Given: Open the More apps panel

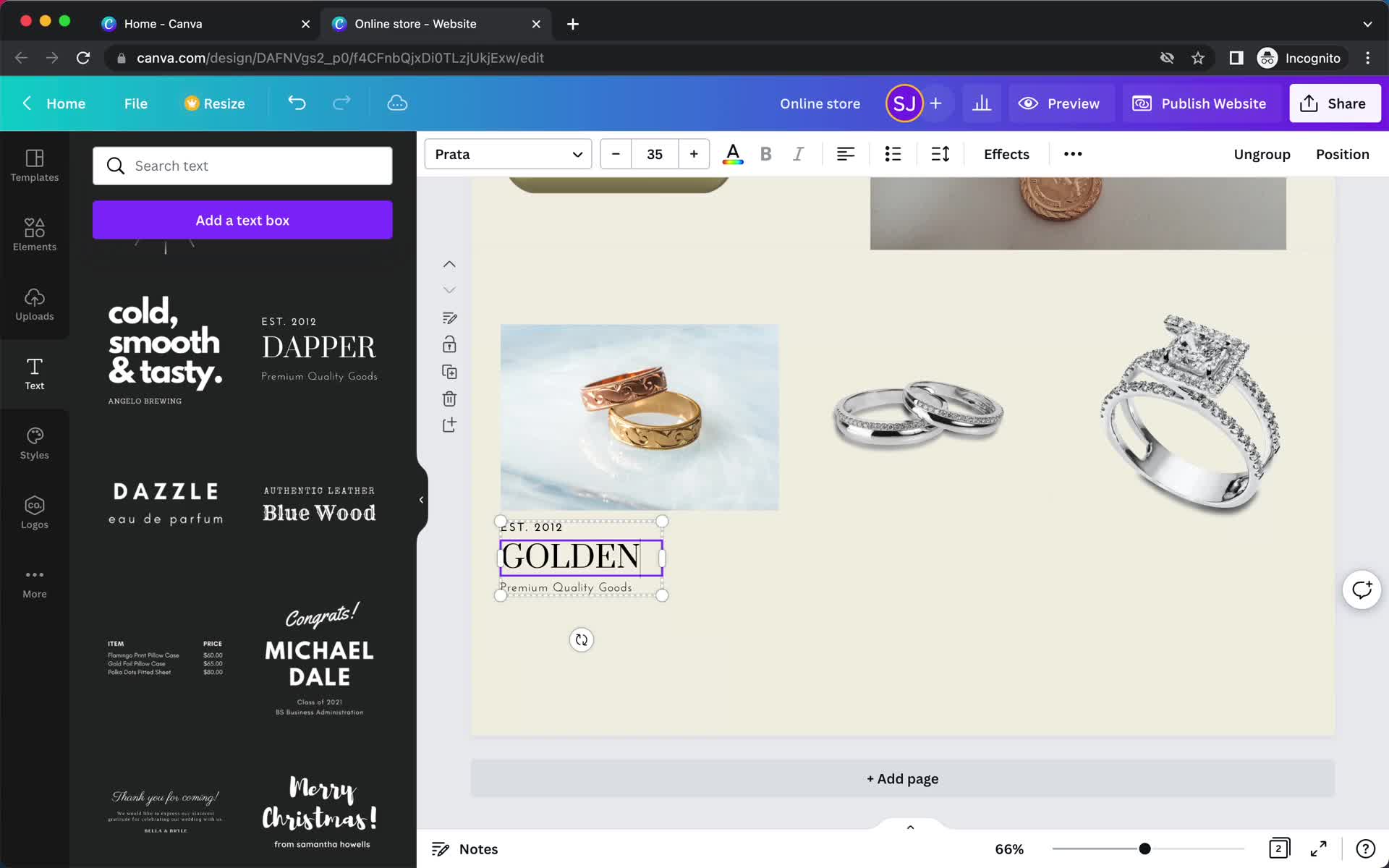Looking at the screenshot, I should point(34,582).
